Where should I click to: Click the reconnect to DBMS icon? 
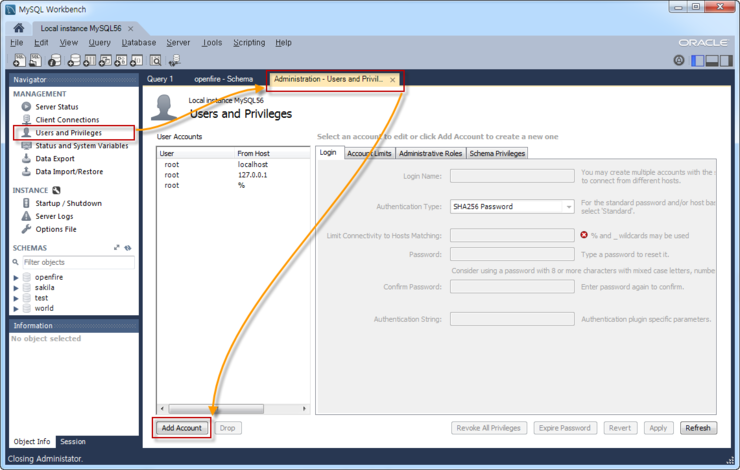click(175, 60)
